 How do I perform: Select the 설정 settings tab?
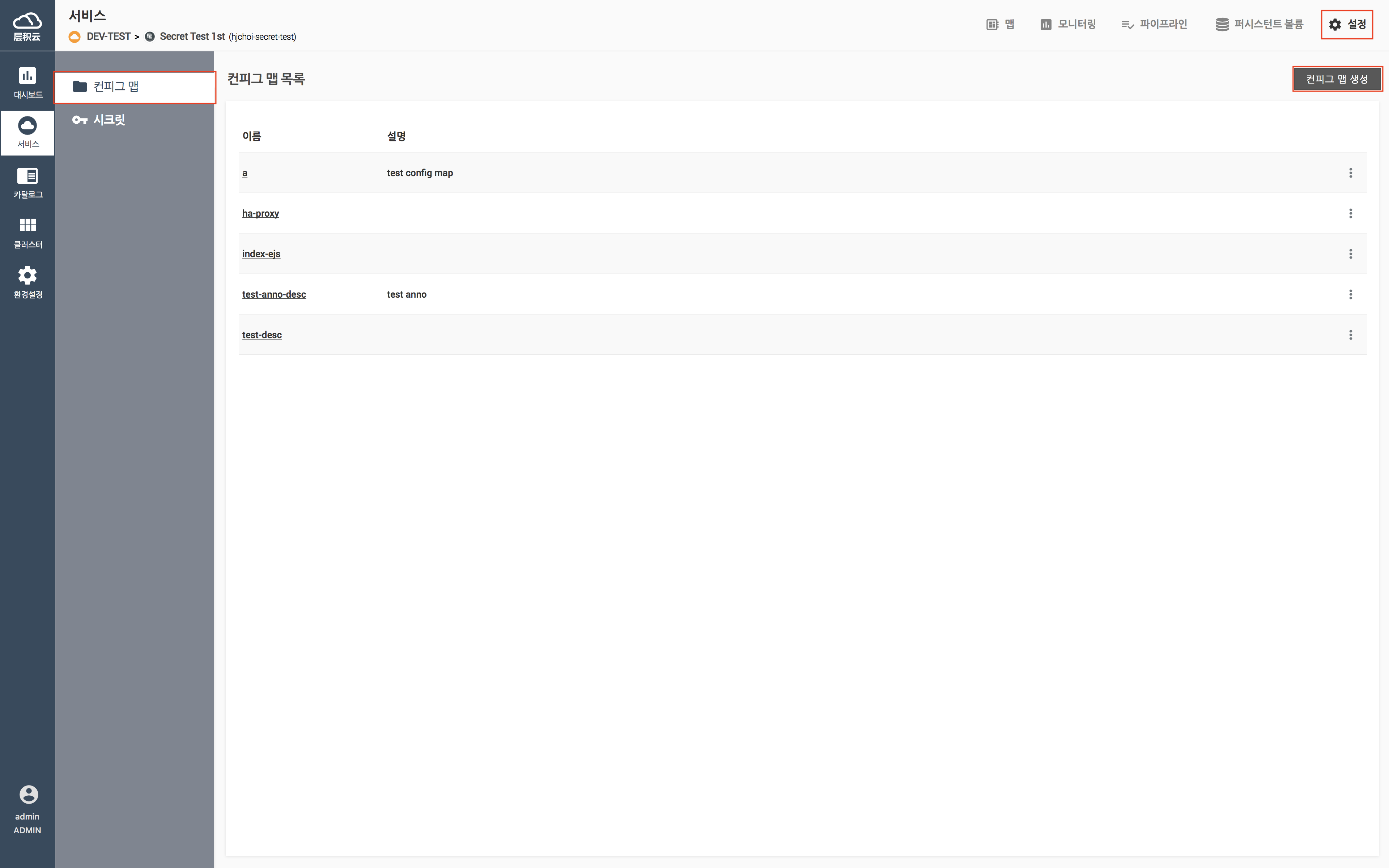(x=1347, y=25)
